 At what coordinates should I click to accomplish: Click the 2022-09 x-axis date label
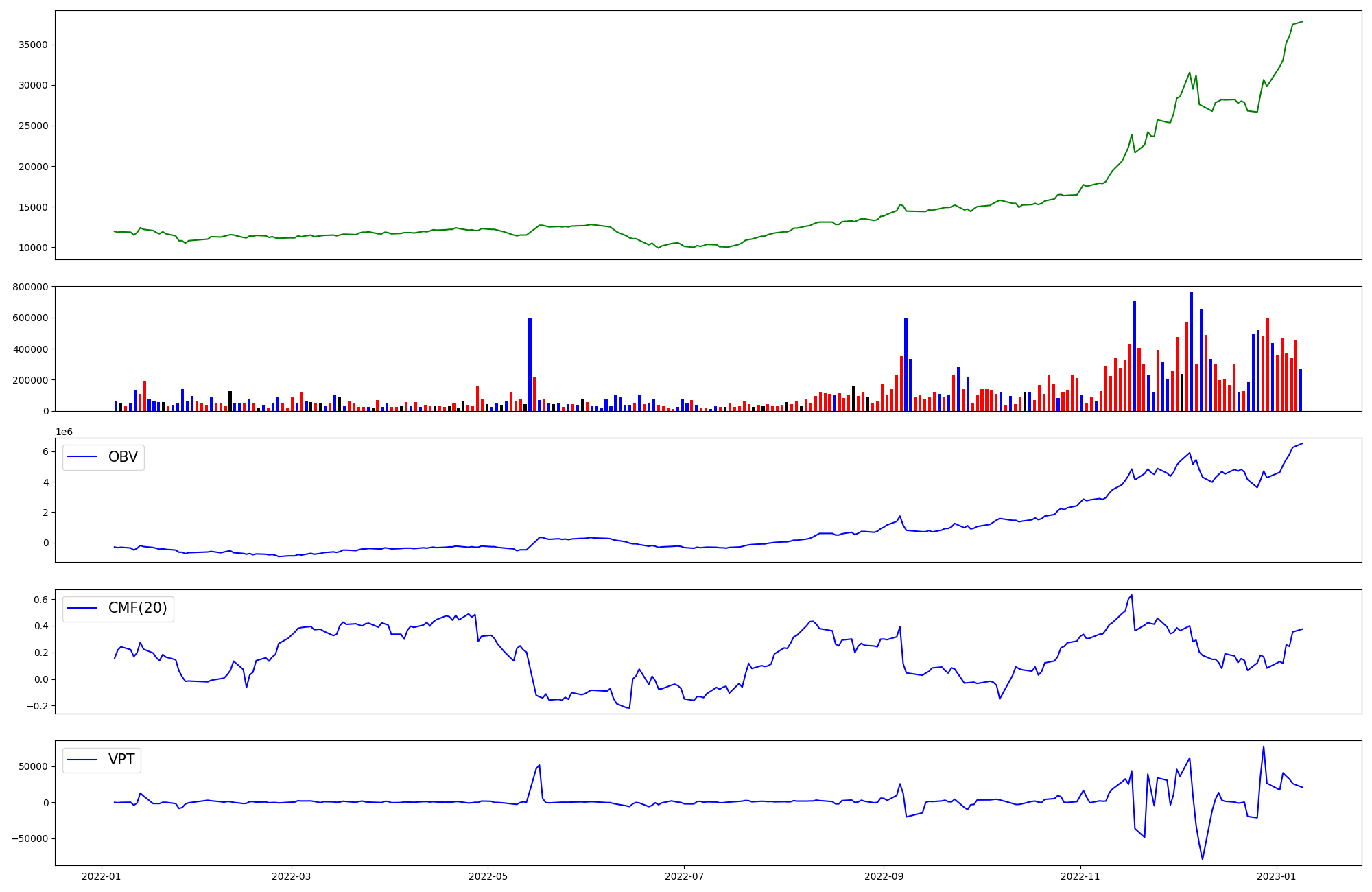884,876
